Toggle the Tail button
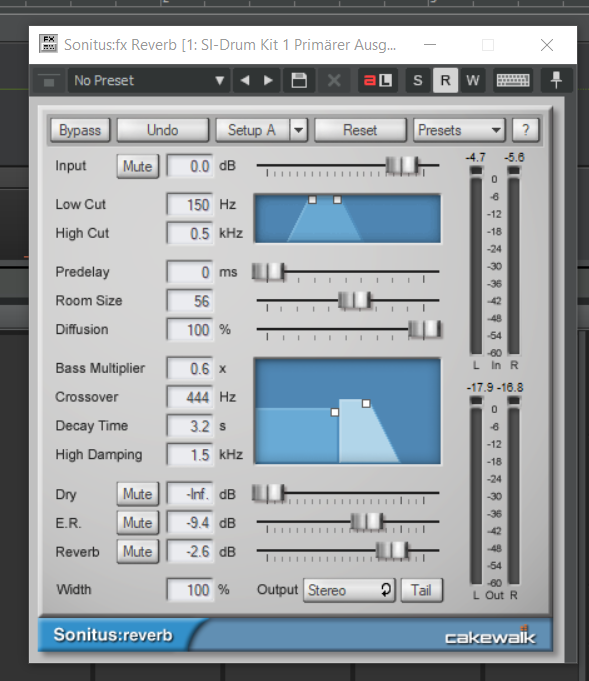 pos(421,590)
